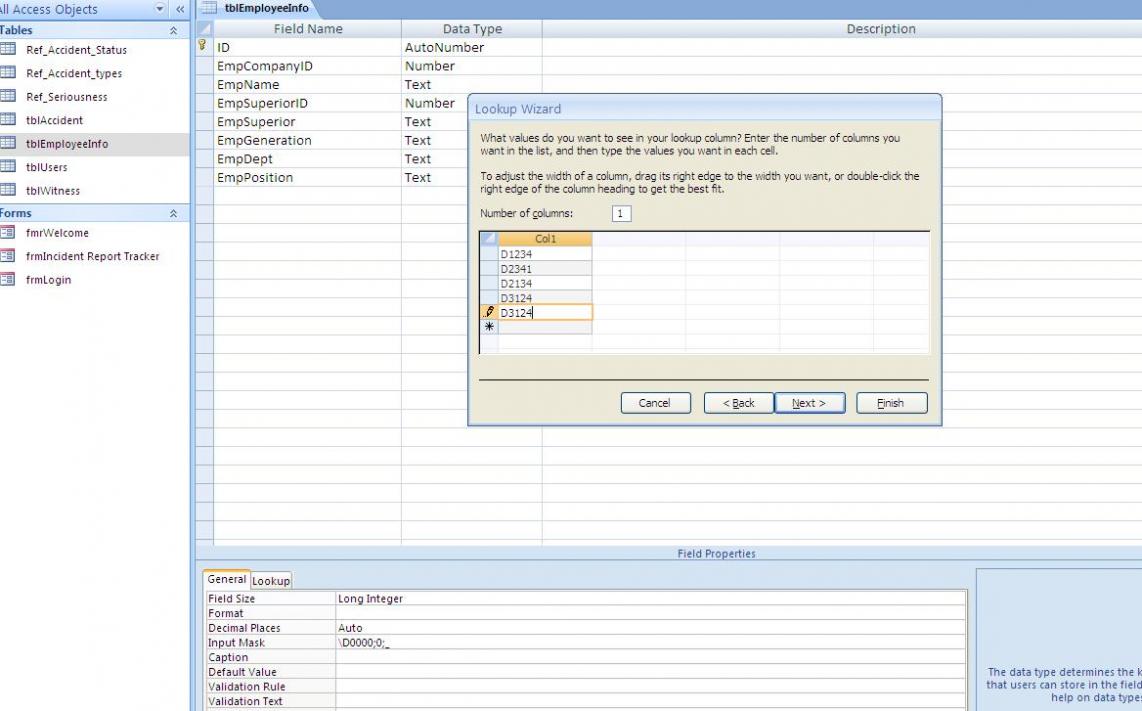Click the fmrWelcome form icon
Screen dimensions: 1142x711
(8, 233)
